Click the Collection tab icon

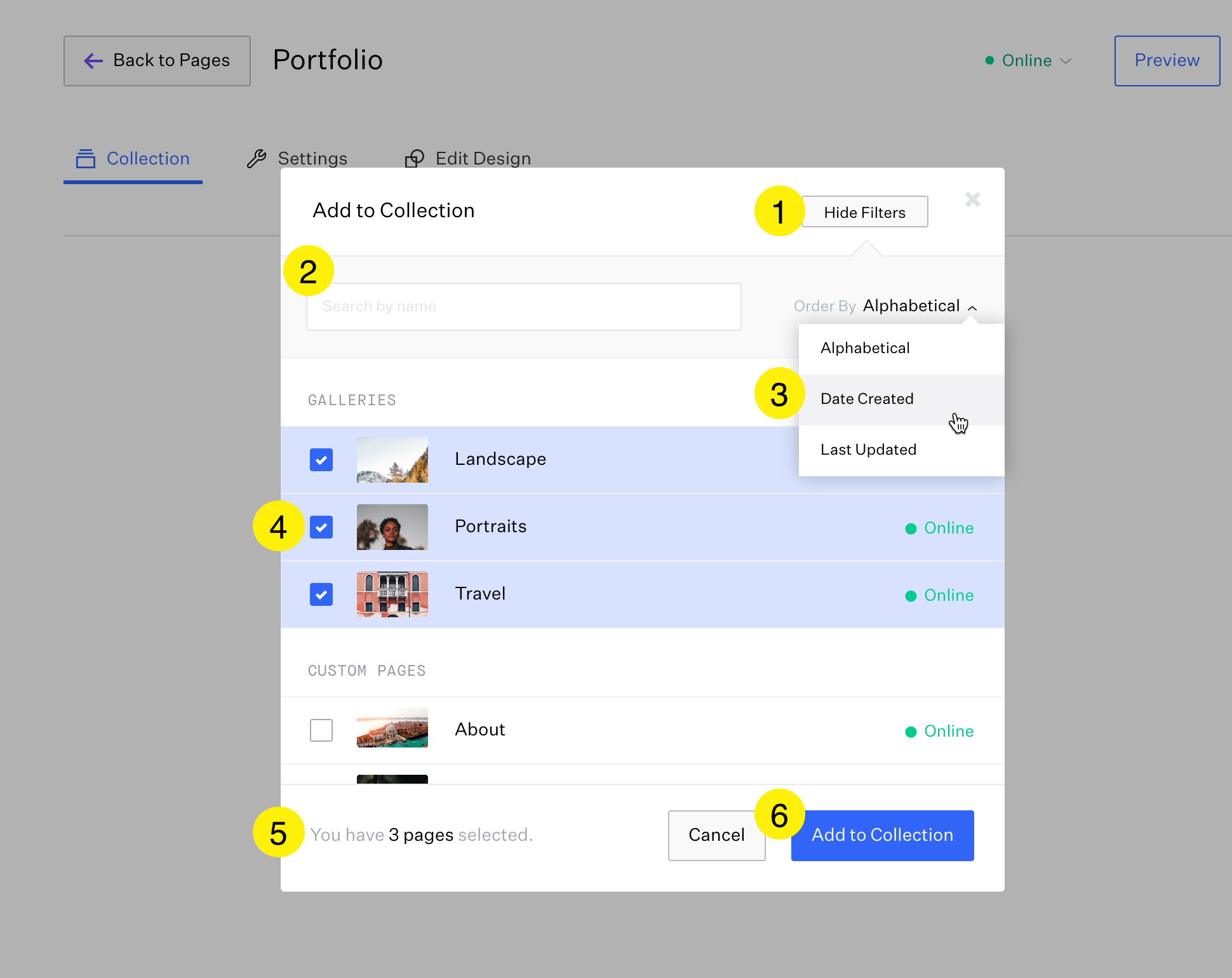tap(85, 158)
